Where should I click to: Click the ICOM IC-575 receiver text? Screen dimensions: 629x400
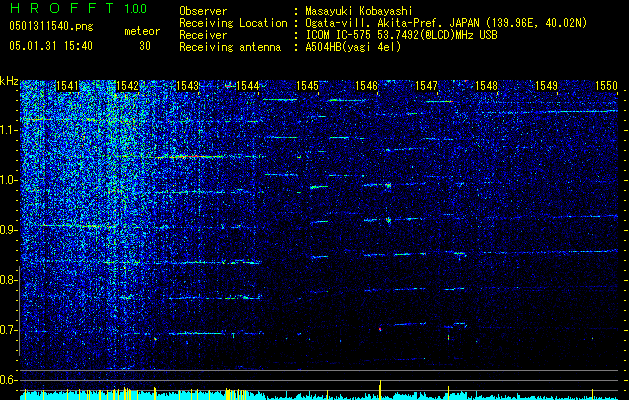(401, 35)
